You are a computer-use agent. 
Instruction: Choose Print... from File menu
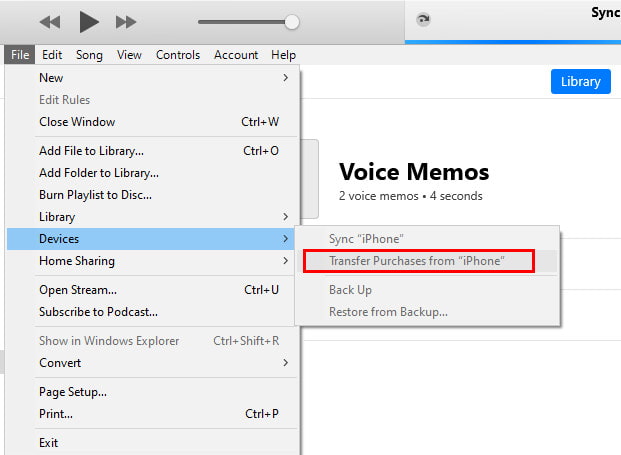coord(152,414)
